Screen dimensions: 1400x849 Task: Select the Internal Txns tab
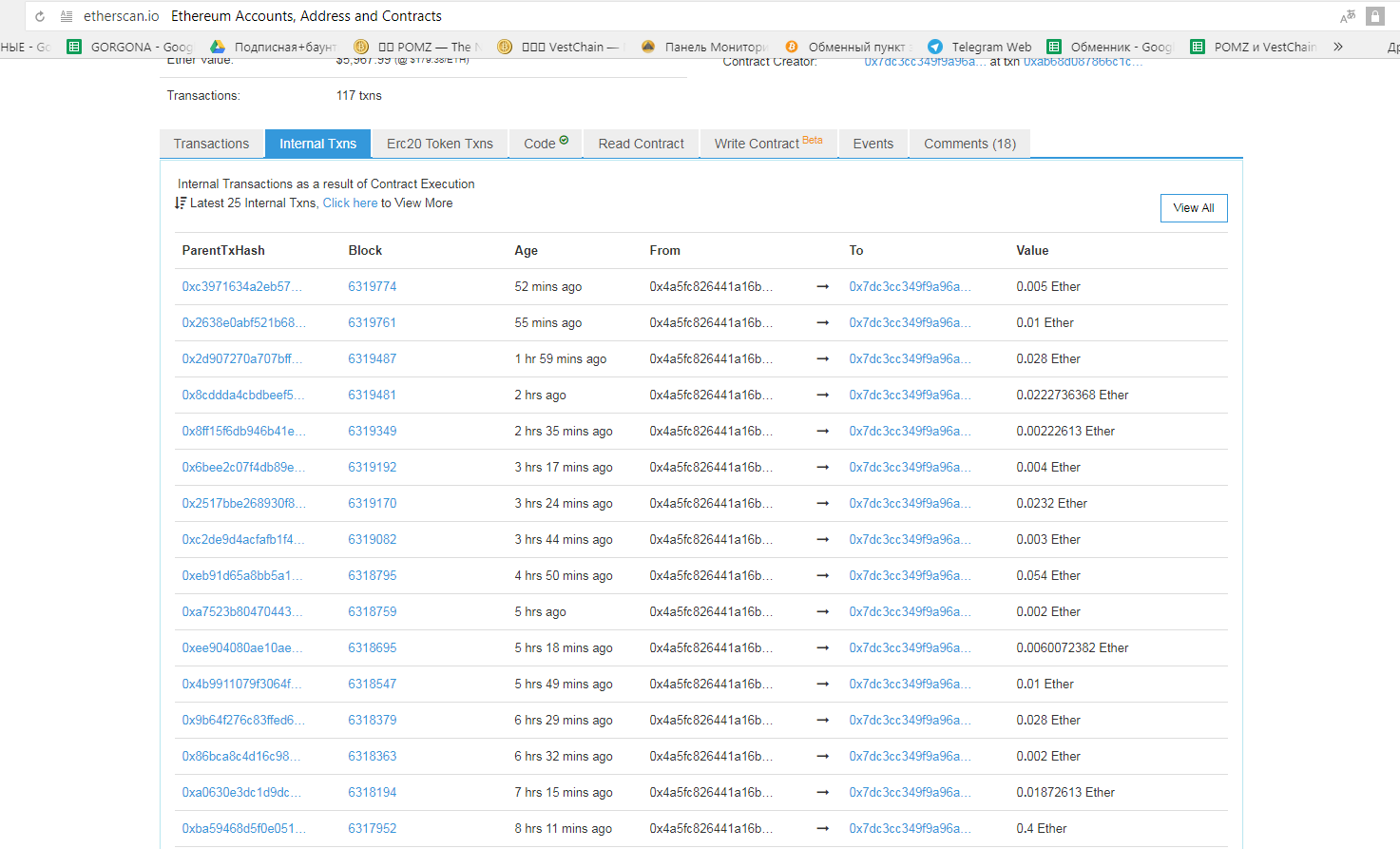click(x=318, y=144)
